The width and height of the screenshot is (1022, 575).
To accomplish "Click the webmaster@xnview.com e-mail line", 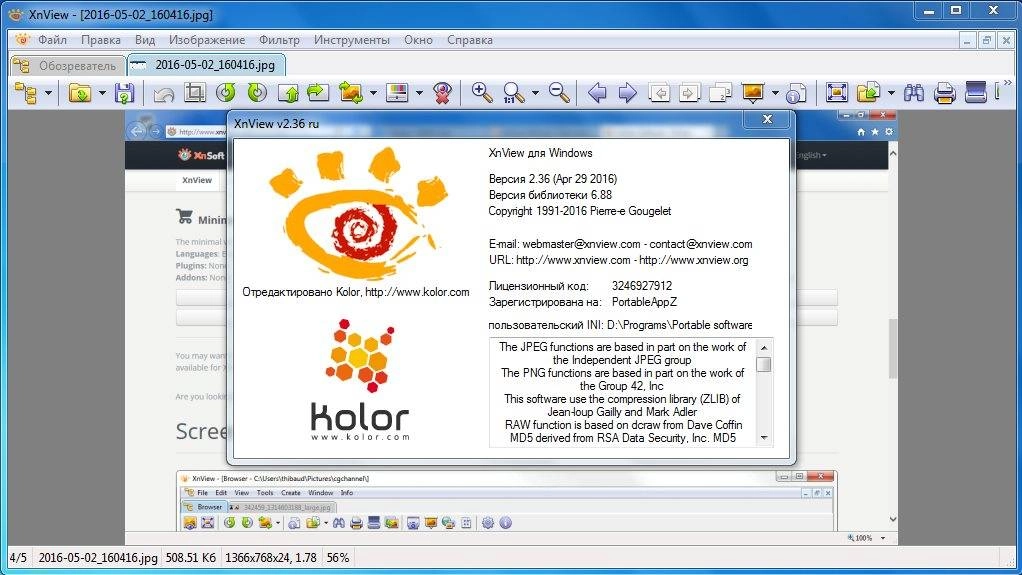I will tap(620, 244).
